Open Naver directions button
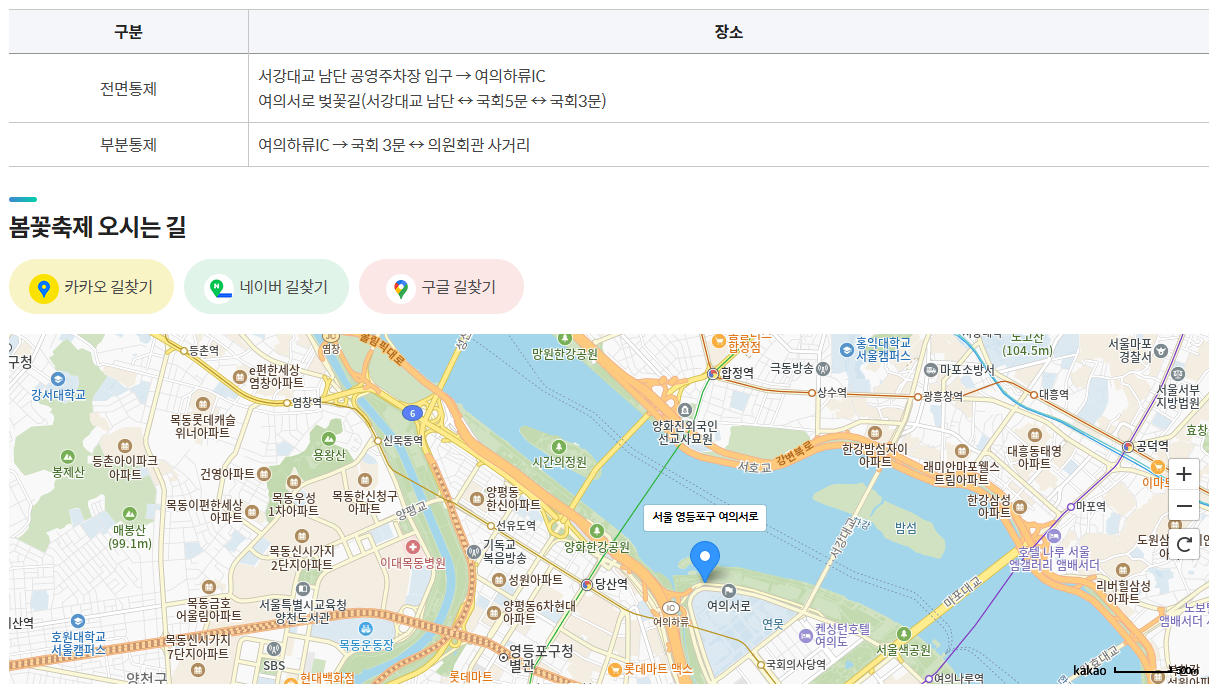This screenshot has width=1221, height=700. point(266,287)
